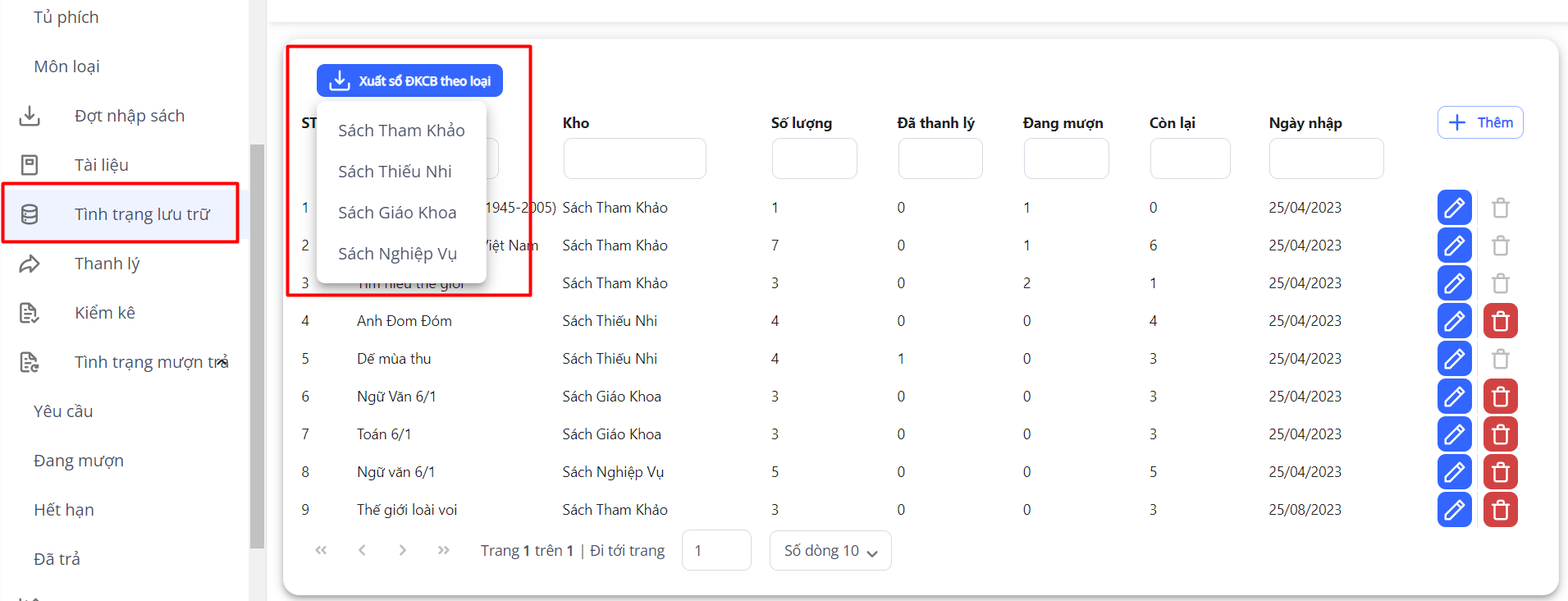This screenshot has height=601, width=1568.
Task: Select Sách Tham Khảo from menu
Action: (x=401, y=131)
